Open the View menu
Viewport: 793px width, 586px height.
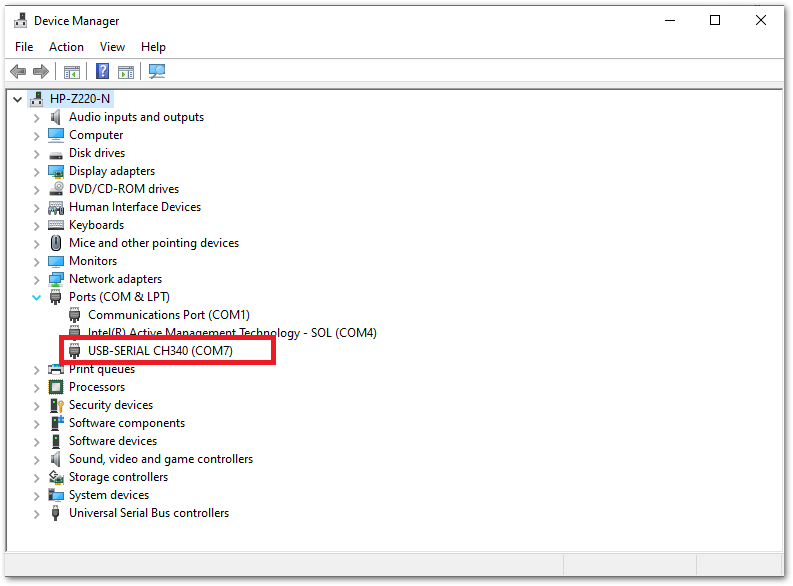pos(112,47)
